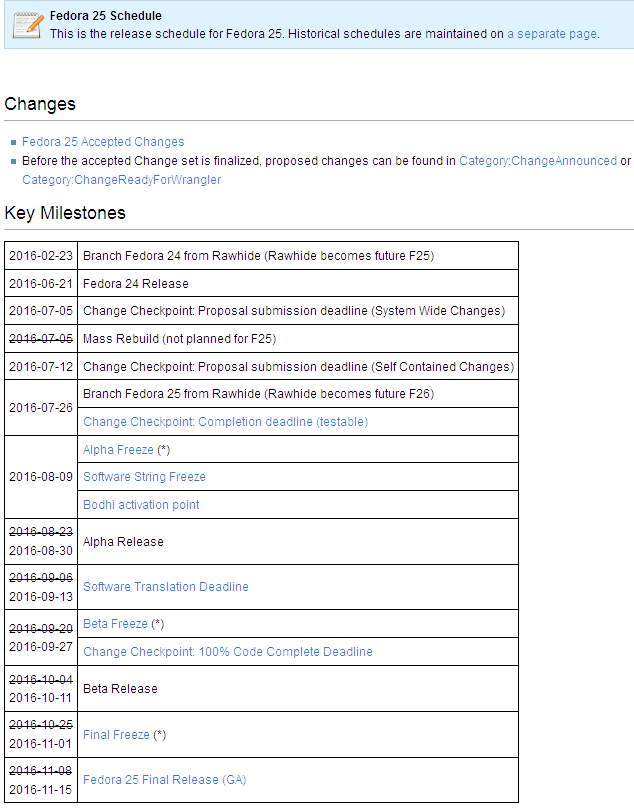Click Change Checkpoint: Completion deadline (testable)

click(225, 422)
